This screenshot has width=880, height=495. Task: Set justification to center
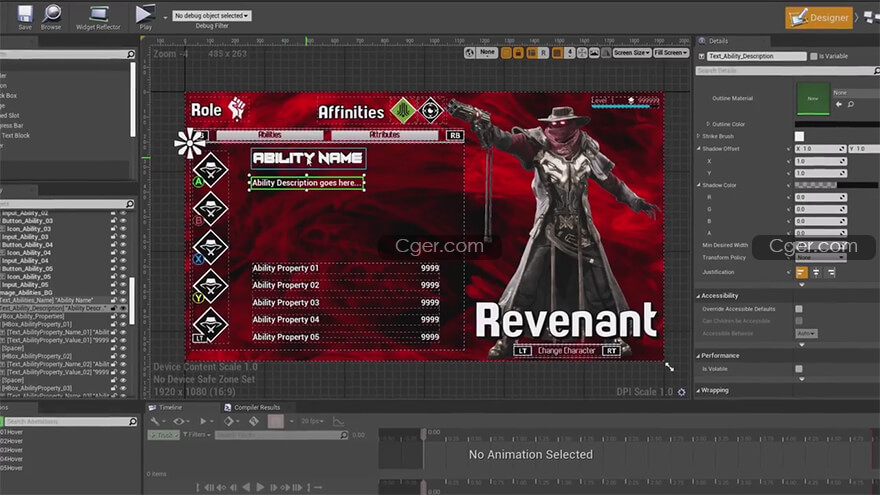pyautogui.click(x=816, y=273)
